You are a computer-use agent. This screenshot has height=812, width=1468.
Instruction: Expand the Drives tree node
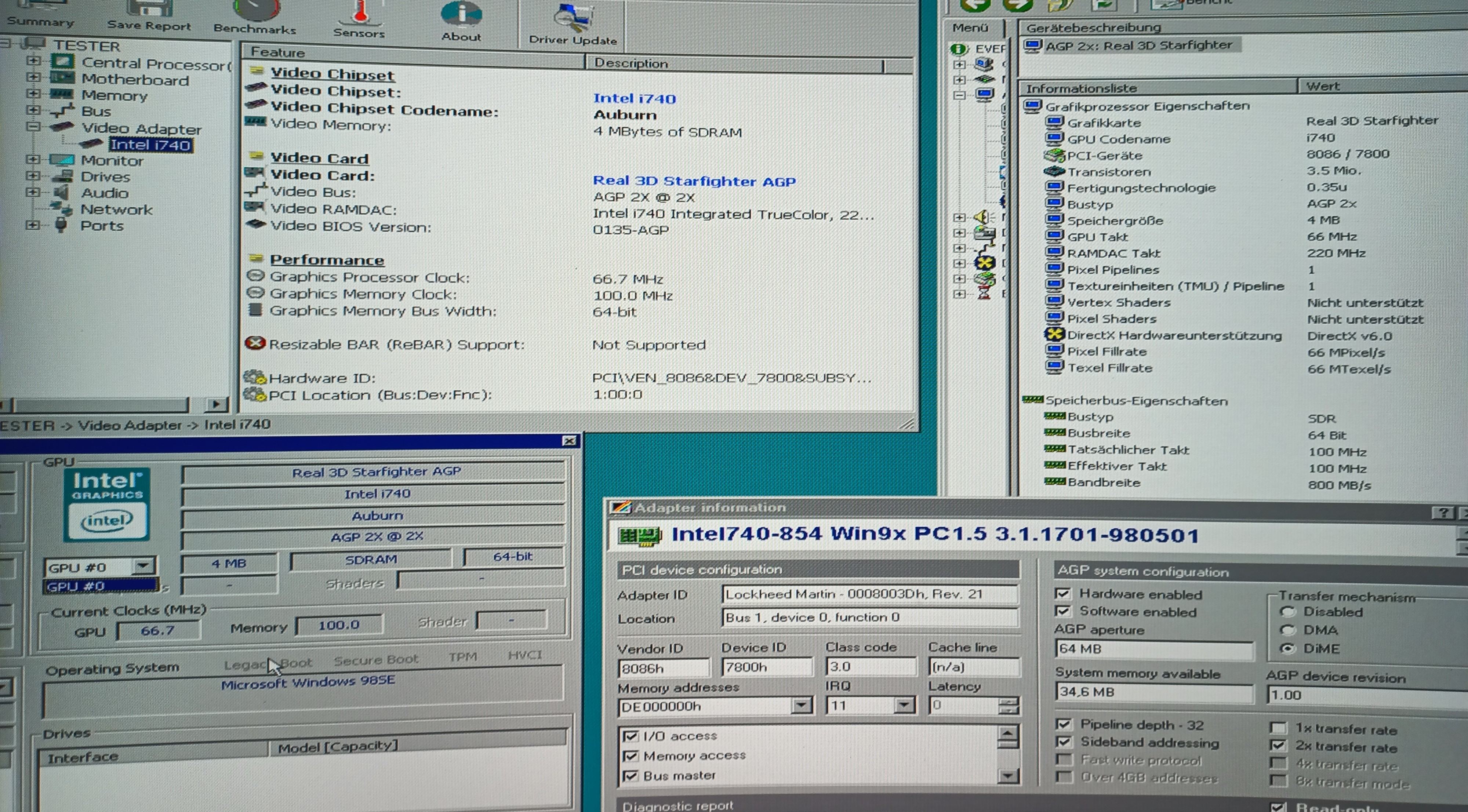click(x=33, y=175)
